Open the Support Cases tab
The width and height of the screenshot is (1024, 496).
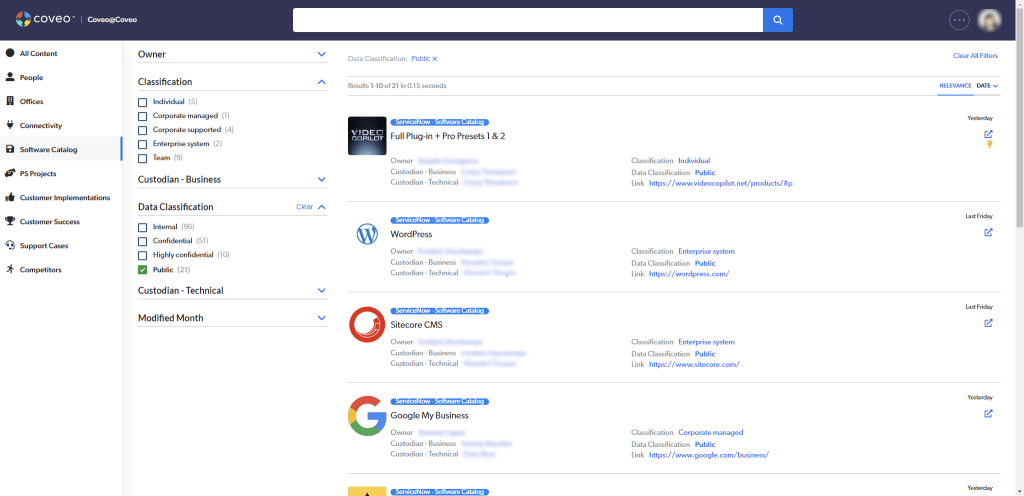44,245
